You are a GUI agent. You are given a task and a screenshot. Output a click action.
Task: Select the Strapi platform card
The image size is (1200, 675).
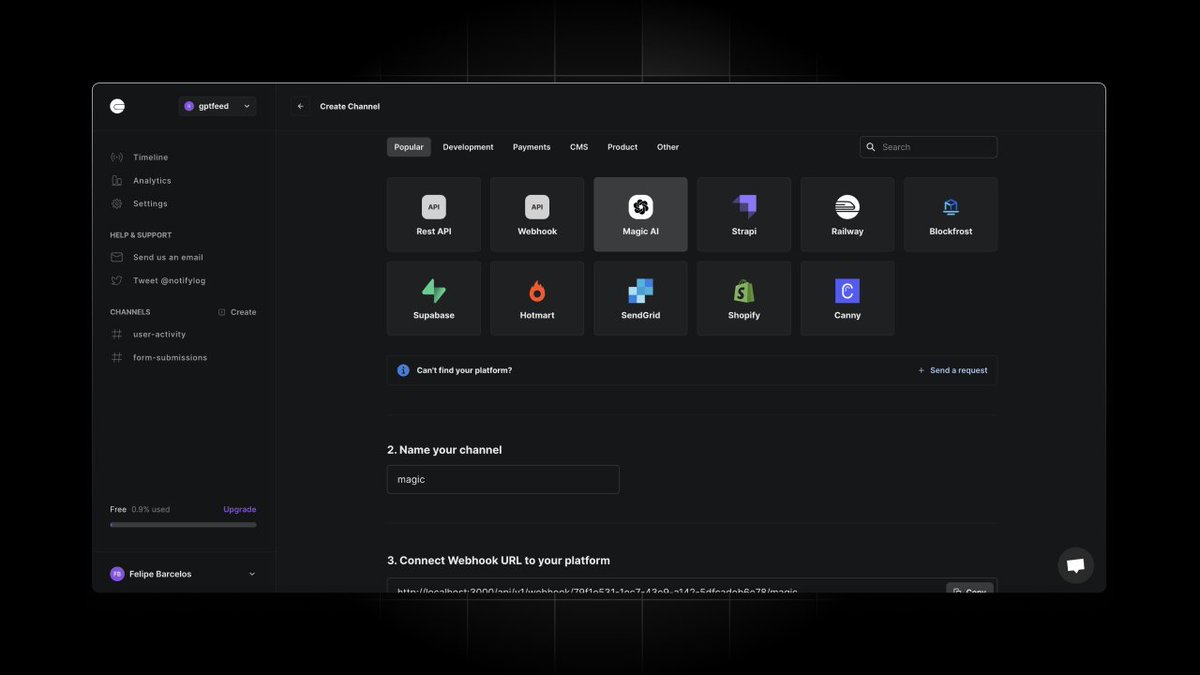point(744,214)
